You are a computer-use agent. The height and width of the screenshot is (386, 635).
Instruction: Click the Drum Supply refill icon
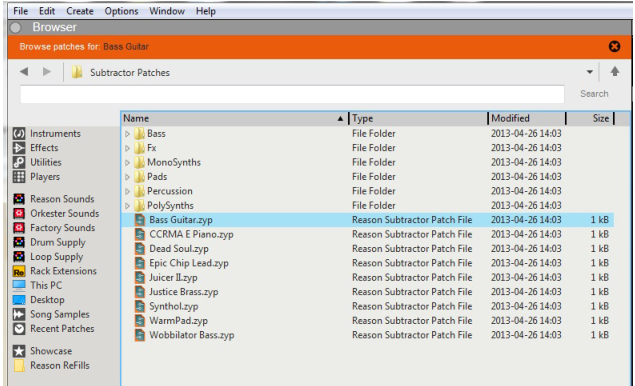(19, 242)
